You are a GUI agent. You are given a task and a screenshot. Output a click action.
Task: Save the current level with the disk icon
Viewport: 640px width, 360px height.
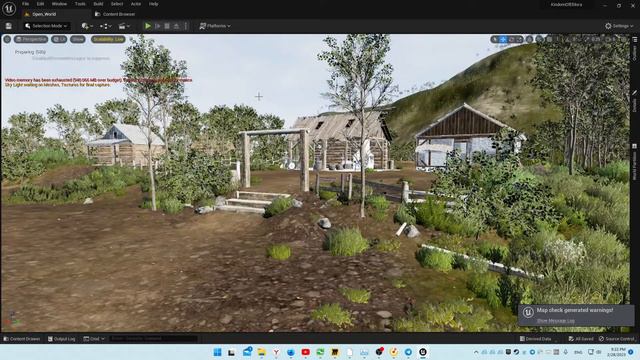(9, 26)
